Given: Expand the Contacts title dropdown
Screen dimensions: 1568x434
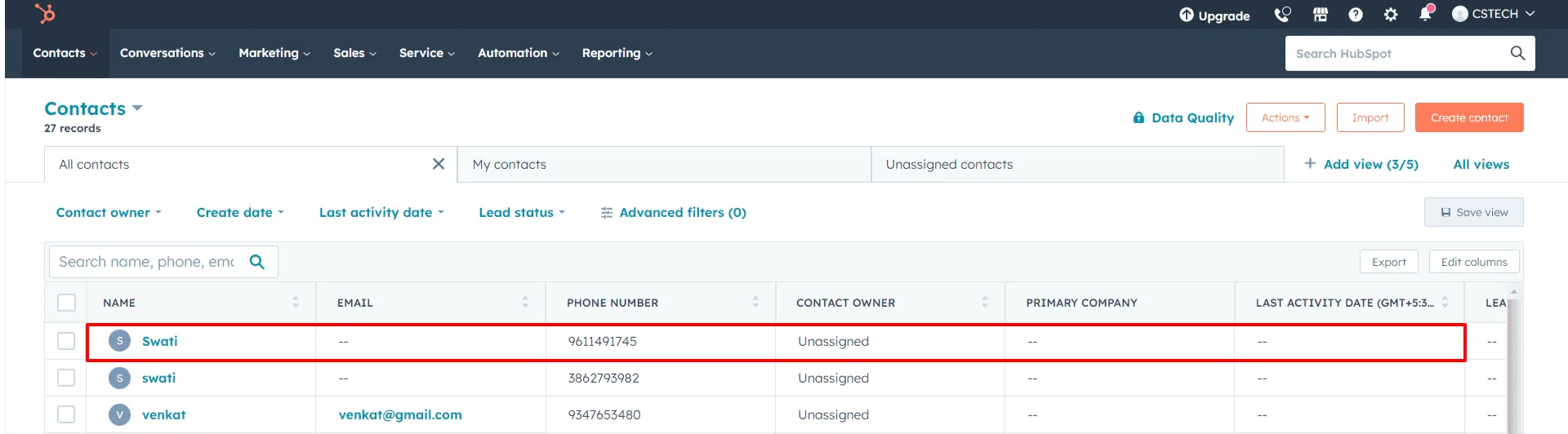Looking at the screenshot, I should click(137, 108).
